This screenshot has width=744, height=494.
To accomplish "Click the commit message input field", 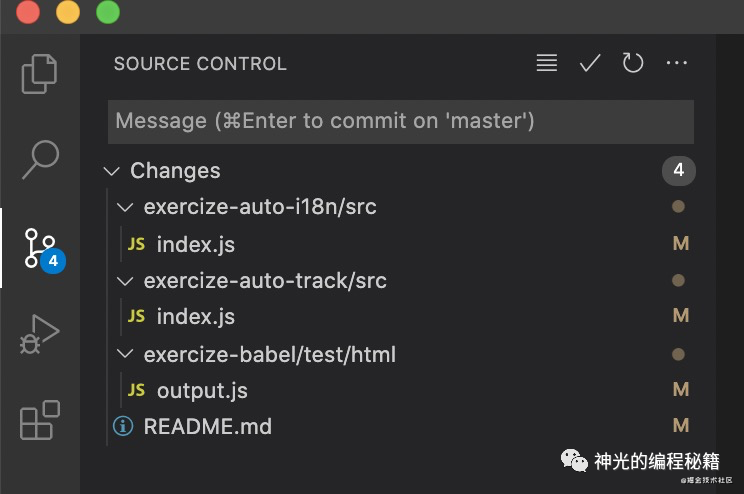I will coord(401,121).
